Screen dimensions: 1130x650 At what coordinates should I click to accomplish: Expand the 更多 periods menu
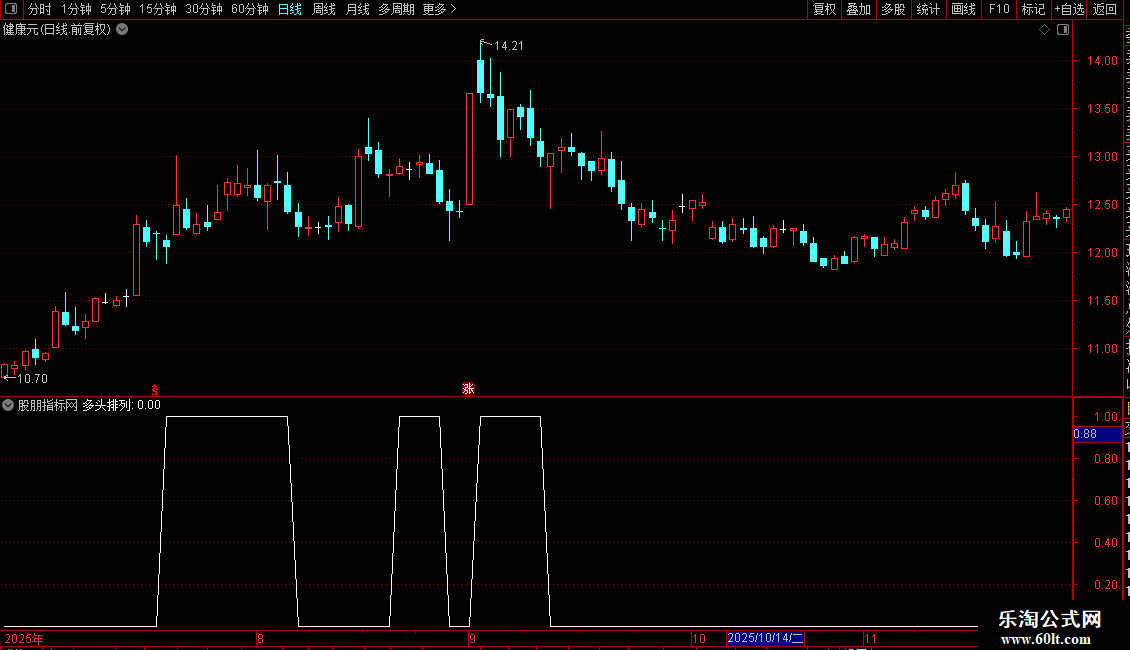pos(440,9)
